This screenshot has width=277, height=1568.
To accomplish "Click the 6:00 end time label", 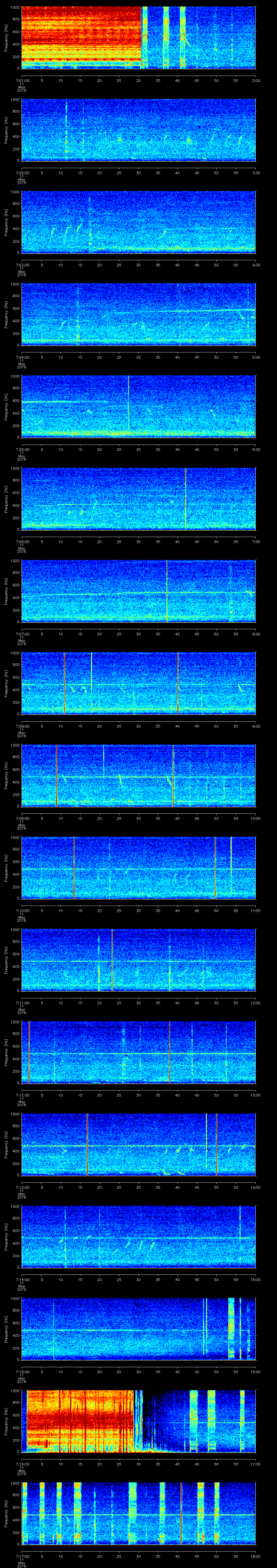I will click(x=256, y=449).
